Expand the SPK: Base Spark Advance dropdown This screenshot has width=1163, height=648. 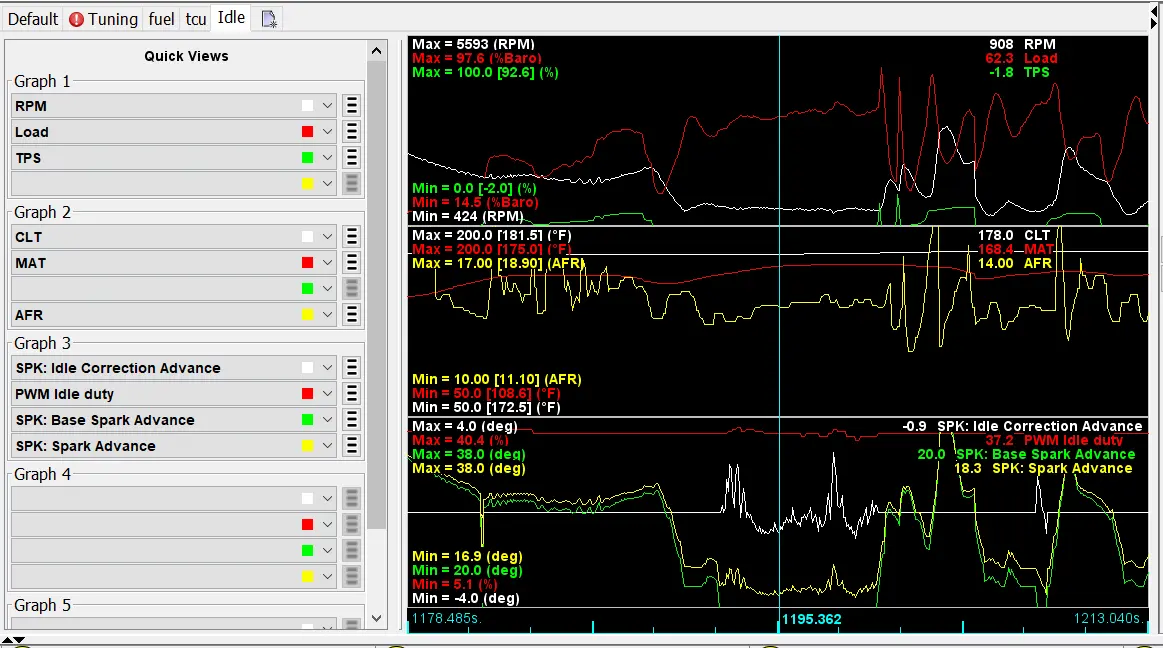pyautogui.click(x=327, y=420)
